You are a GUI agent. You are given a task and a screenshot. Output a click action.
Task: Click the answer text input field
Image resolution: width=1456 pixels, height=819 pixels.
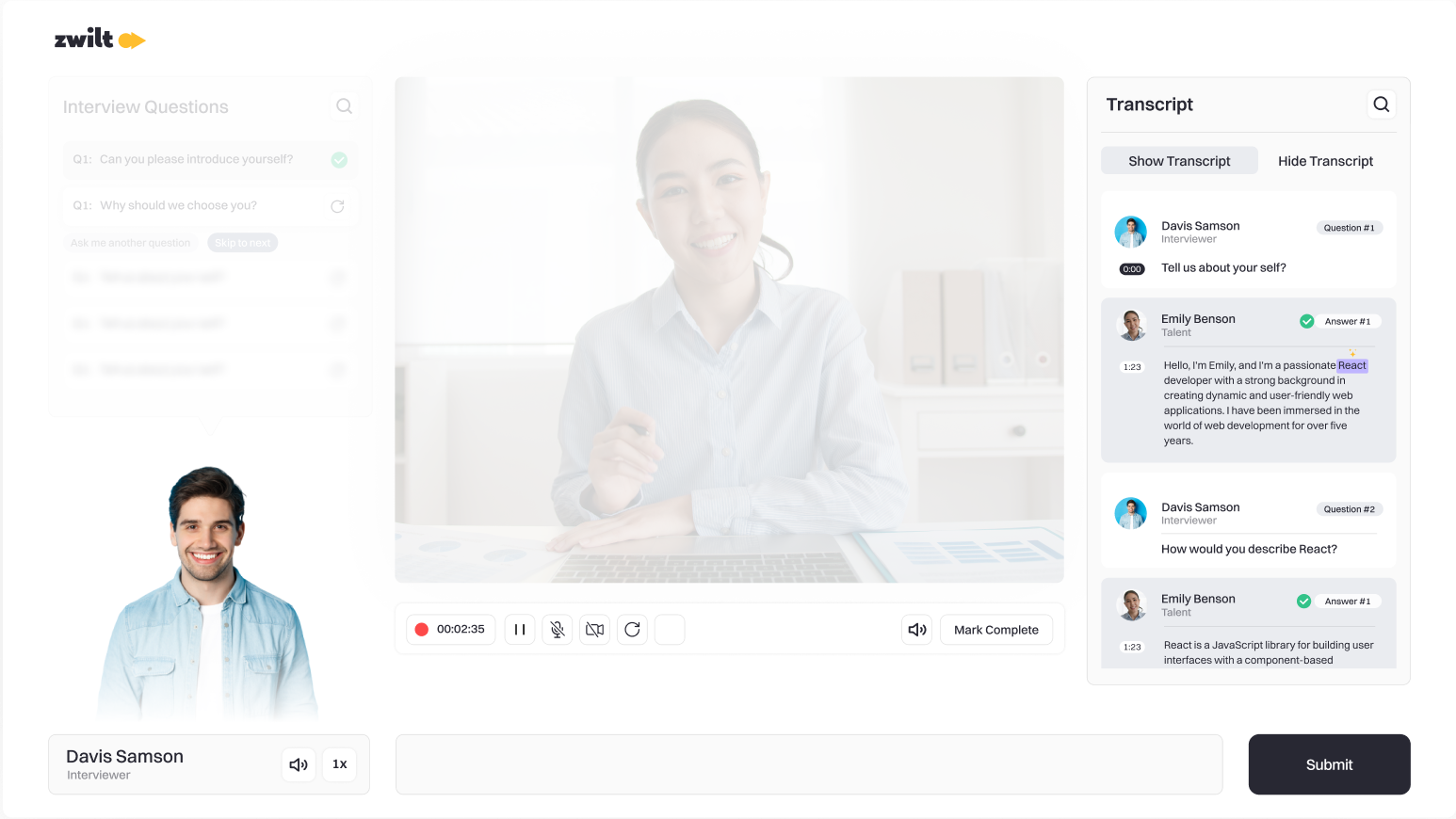(x=808, y=764)
